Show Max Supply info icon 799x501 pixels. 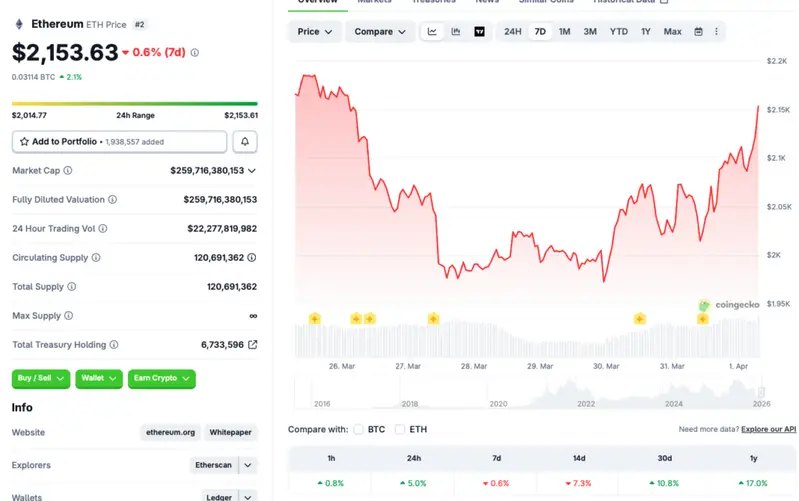[69, 315]
